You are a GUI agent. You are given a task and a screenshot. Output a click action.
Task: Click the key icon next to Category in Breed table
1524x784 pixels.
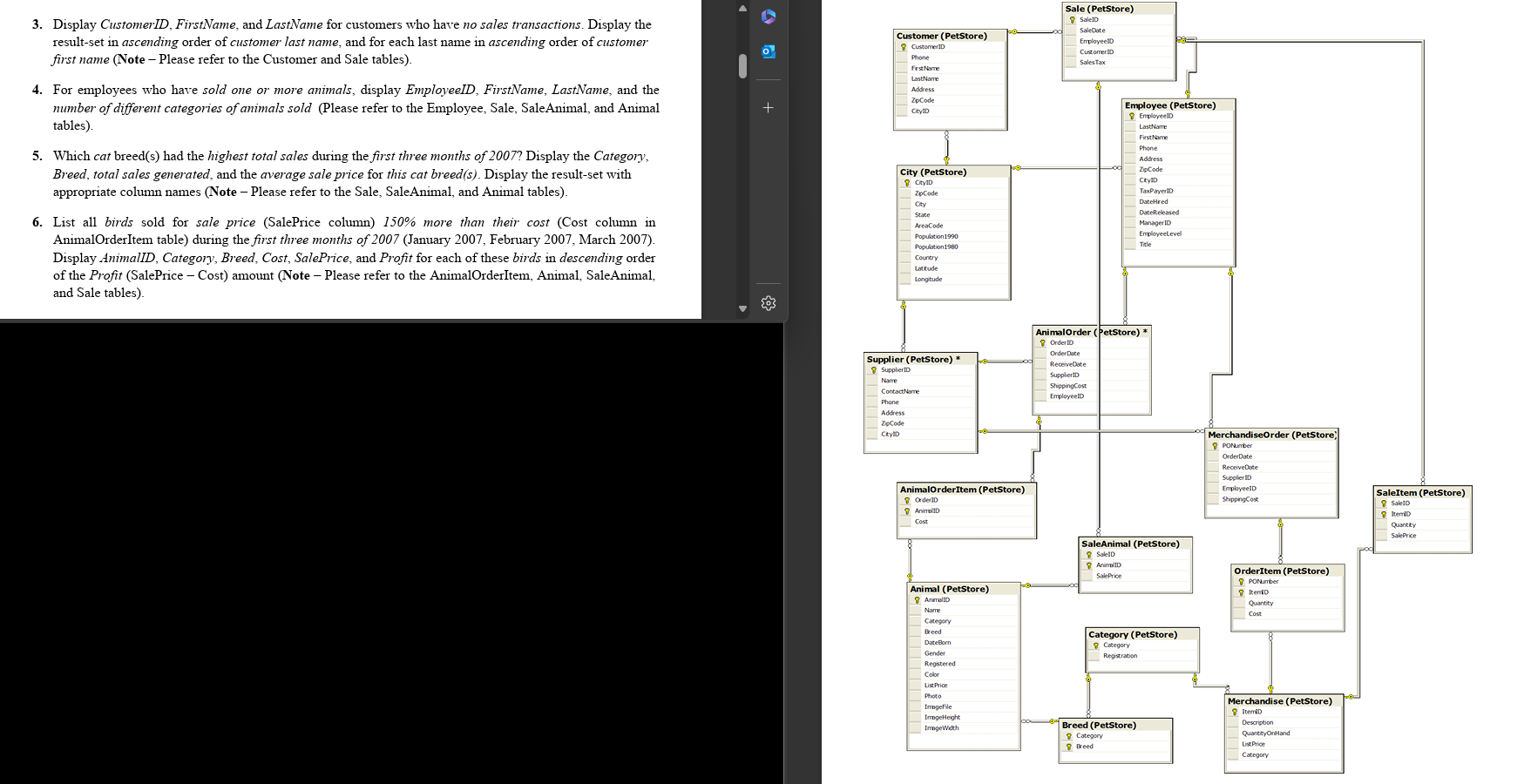point(1070,735)
